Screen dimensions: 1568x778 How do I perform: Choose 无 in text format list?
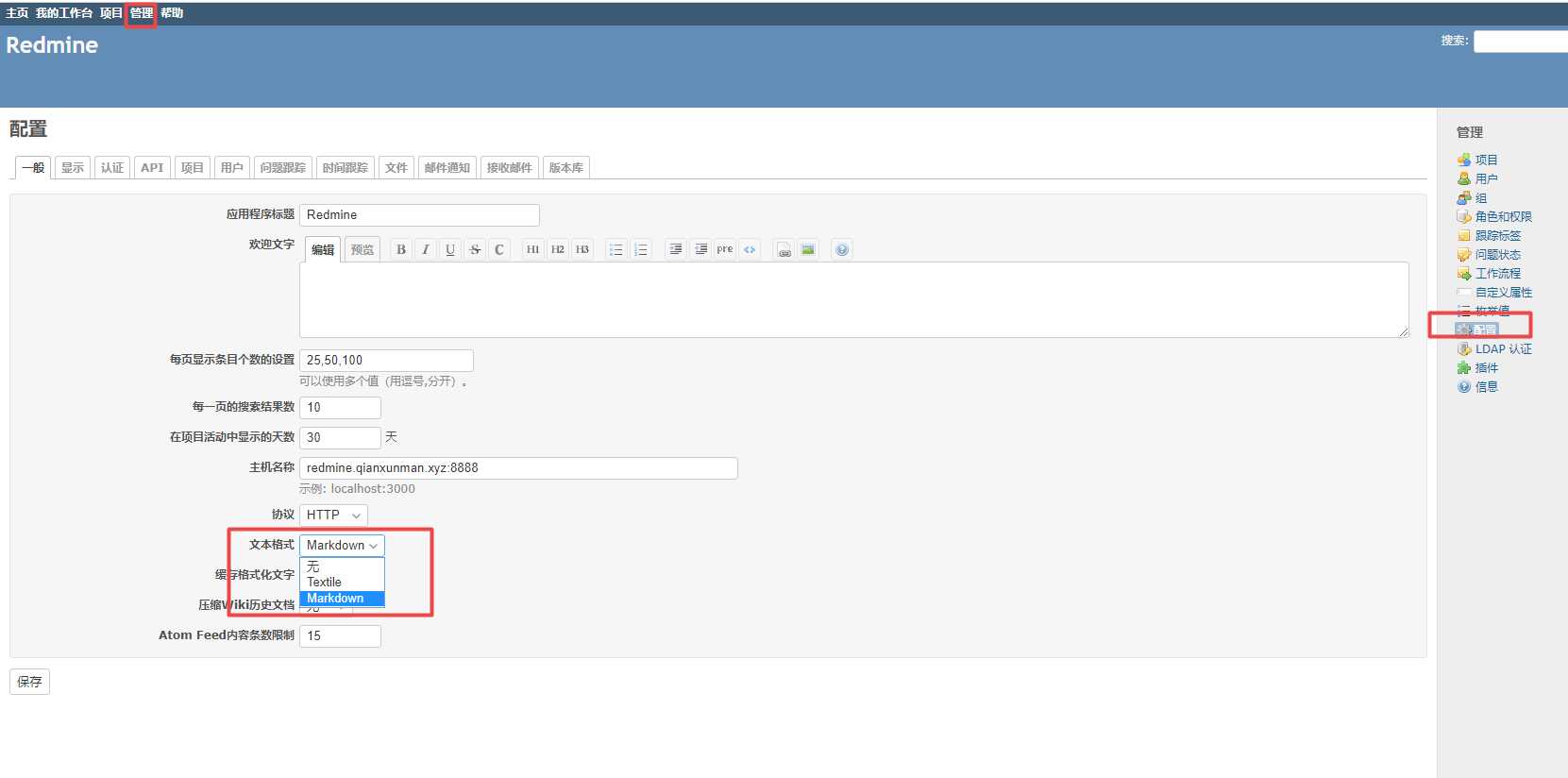click(x=342, y=567)
